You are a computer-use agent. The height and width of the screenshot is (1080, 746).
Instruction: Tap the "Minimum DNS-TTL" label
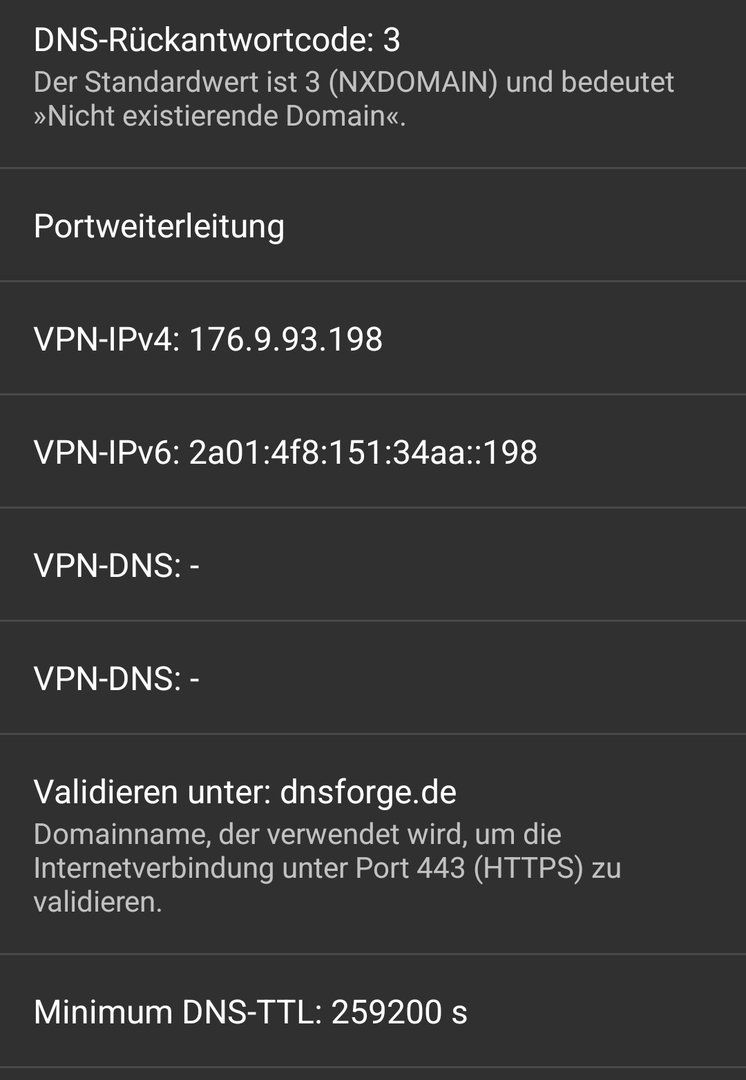pyautogui.click(x=173, y=1012)
